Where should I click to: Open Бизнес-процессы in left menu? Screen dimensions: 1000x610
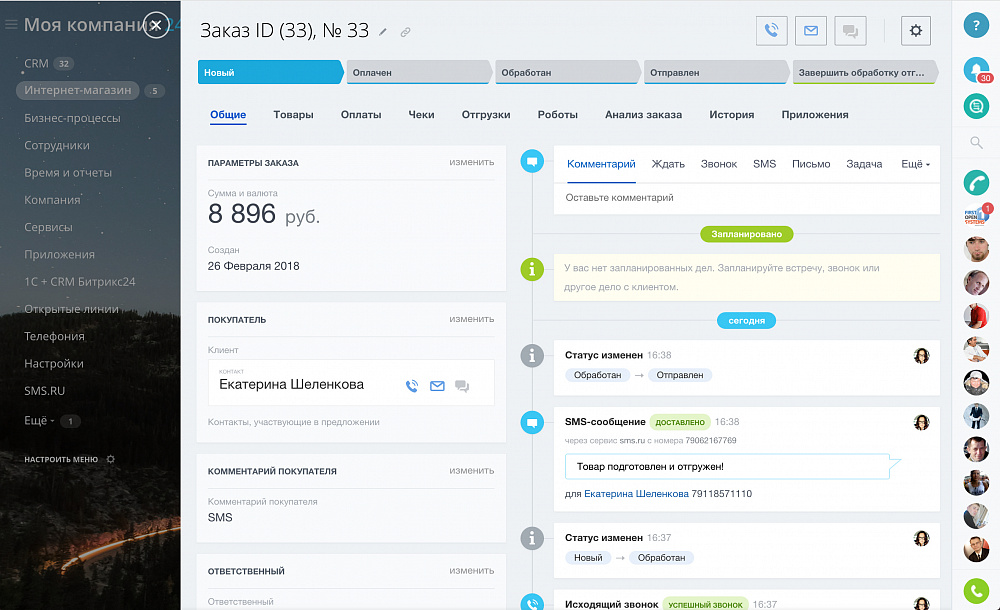pos(72,118)
